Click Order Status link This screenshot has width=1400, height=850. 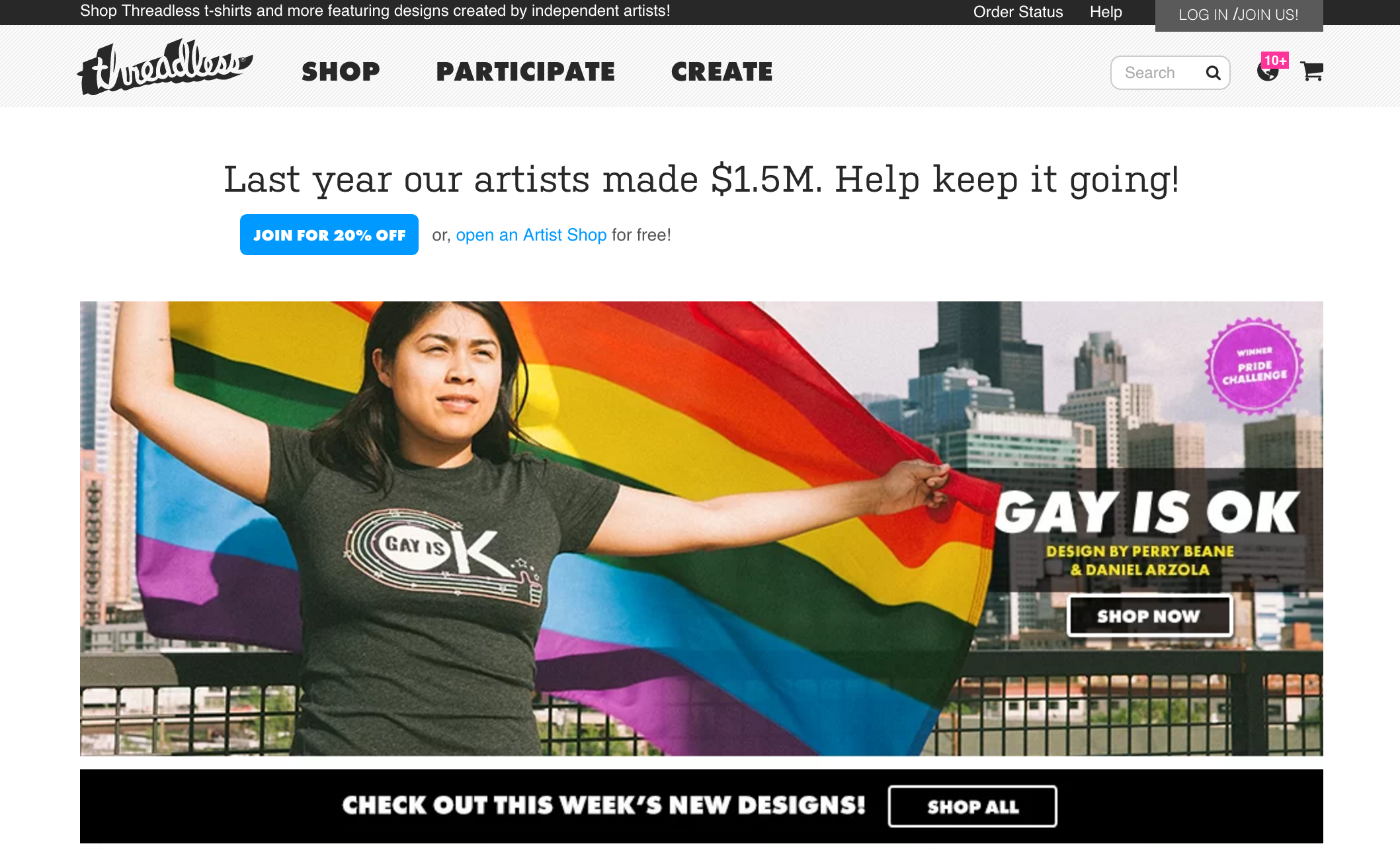pyautogui.click(x=1018, y=12)
